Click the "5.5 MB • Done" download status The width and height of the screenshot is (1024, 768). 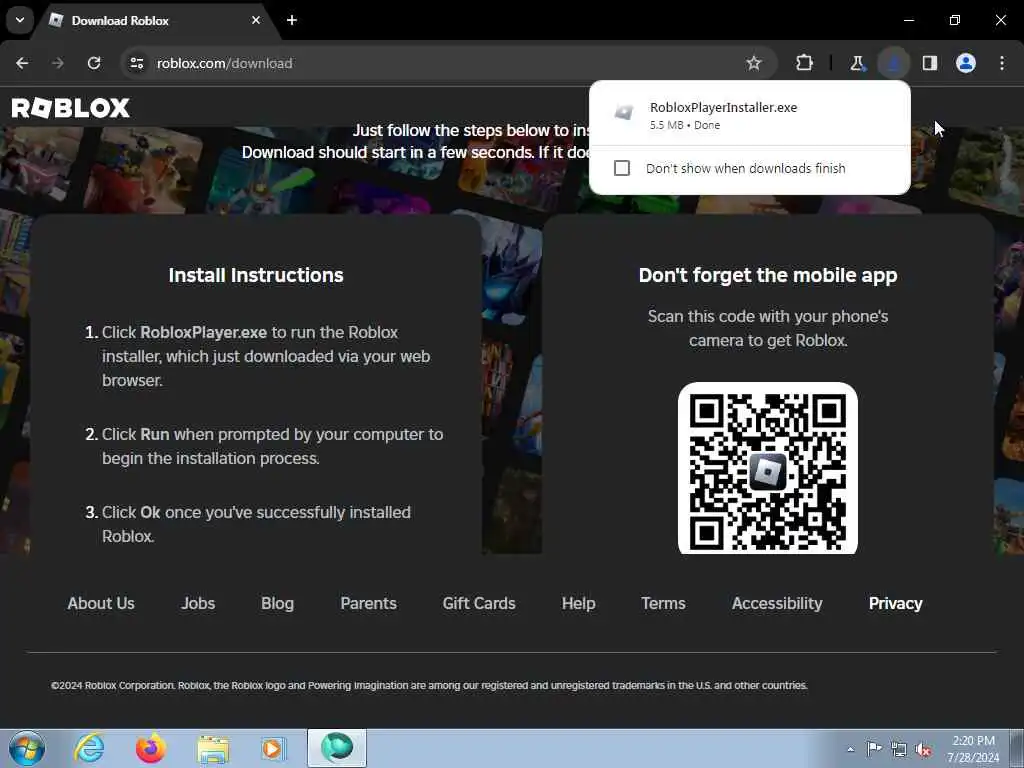click(x=685, y=125)
